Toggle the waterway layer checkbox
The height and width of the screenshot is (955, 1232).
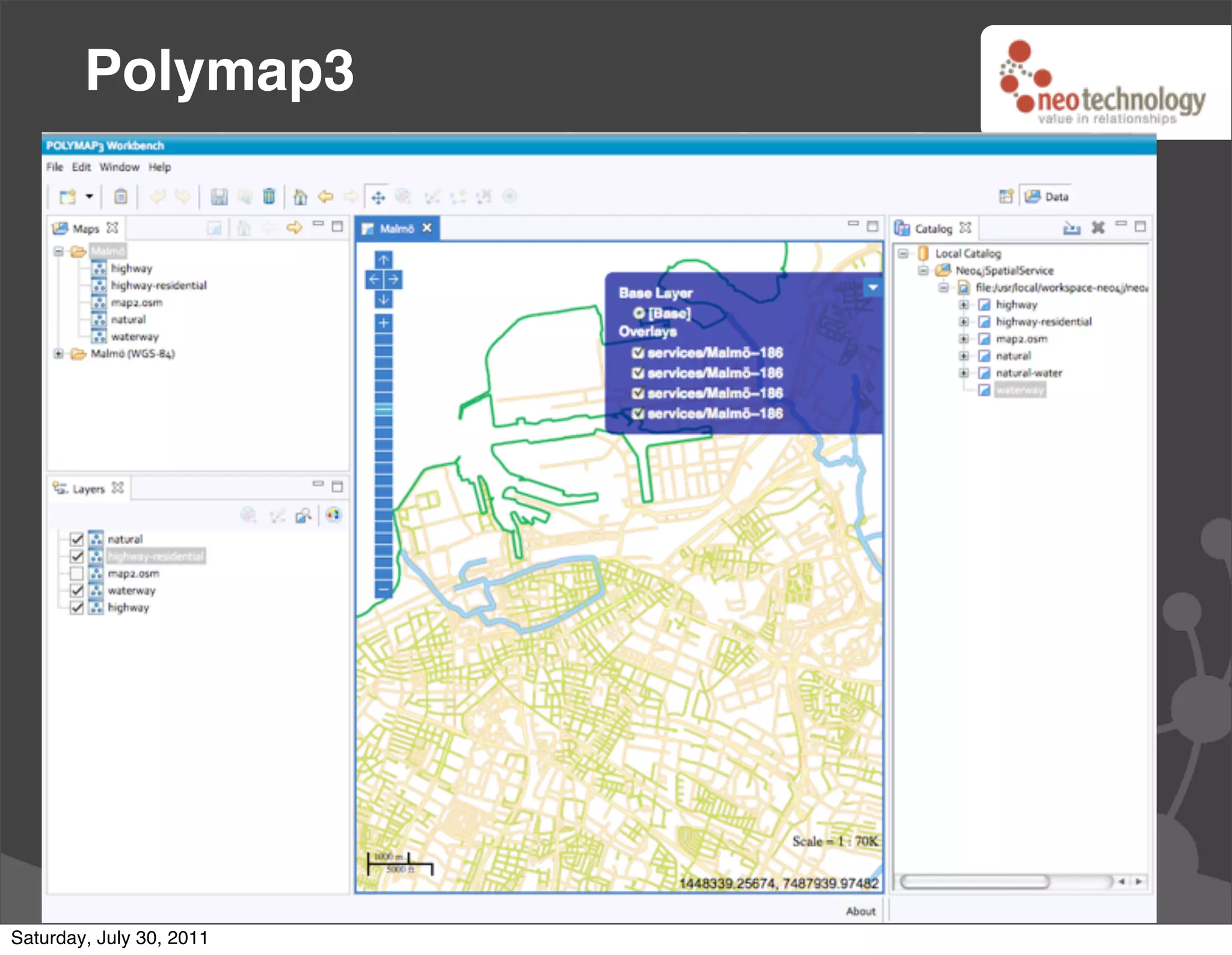coord(77,591)
